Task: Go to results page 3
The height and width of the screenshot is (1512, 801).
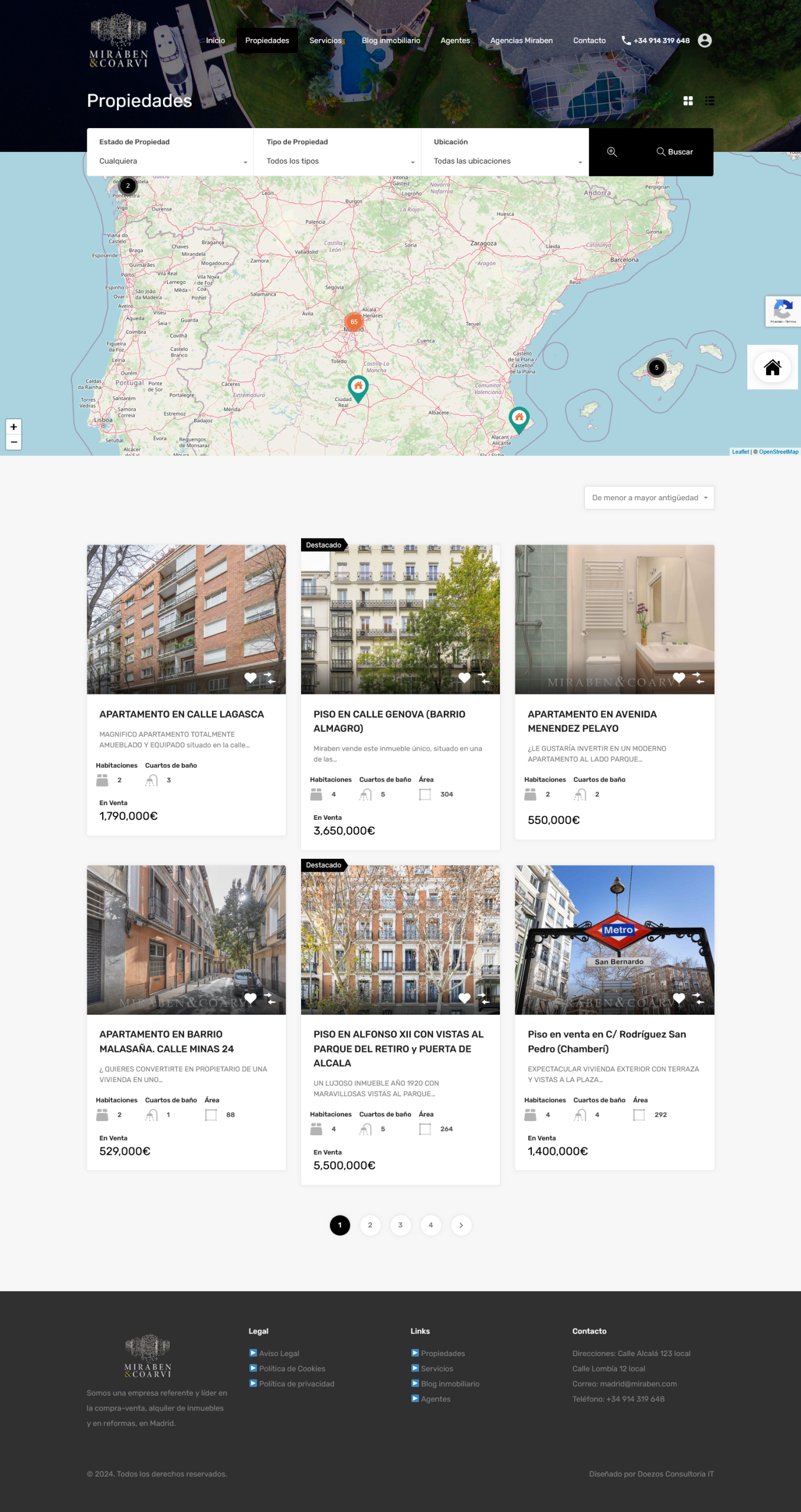Action: (x=400, y=1225)
